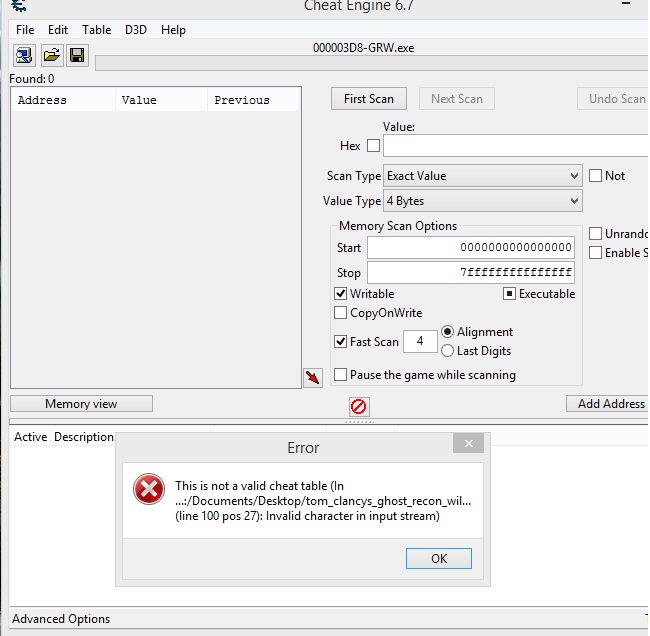Click the Start address field
650x636 pixels.
[471, 248]
